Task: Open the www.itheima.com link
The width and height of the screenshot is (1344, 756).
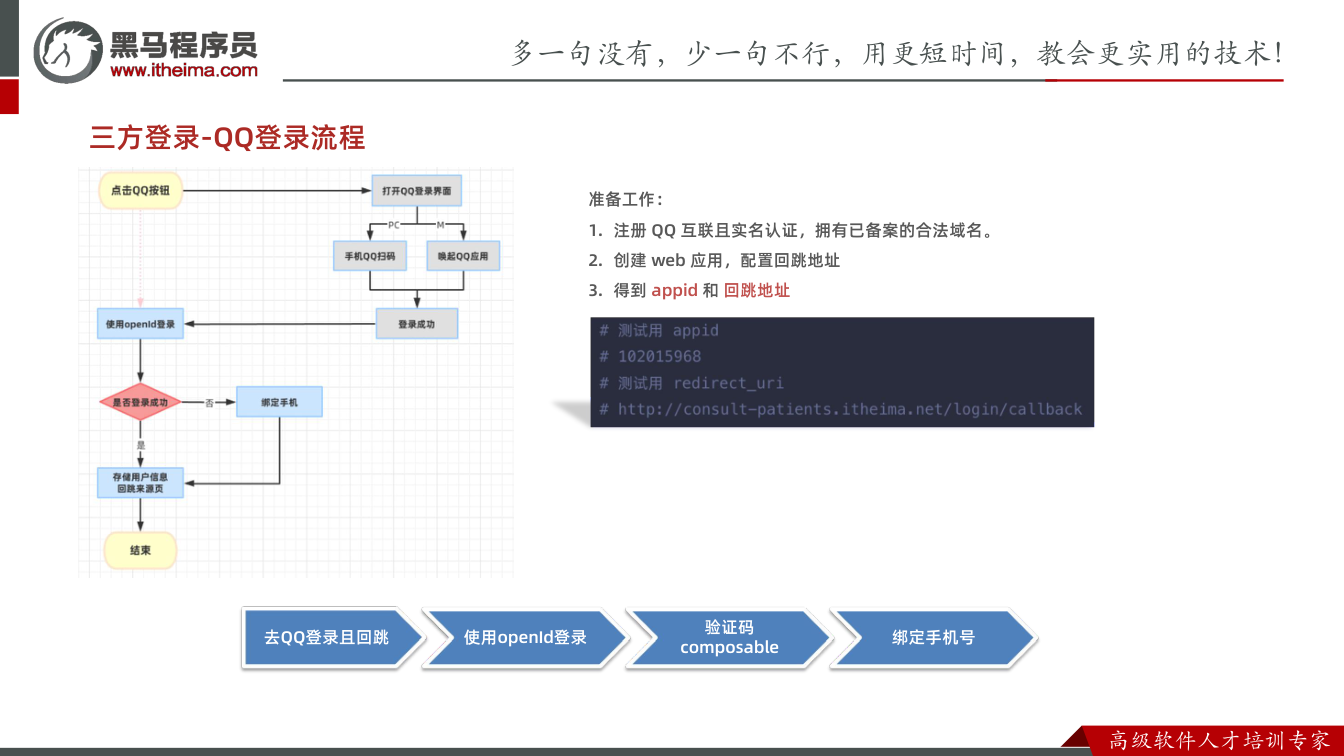Action: coord(183,70)
